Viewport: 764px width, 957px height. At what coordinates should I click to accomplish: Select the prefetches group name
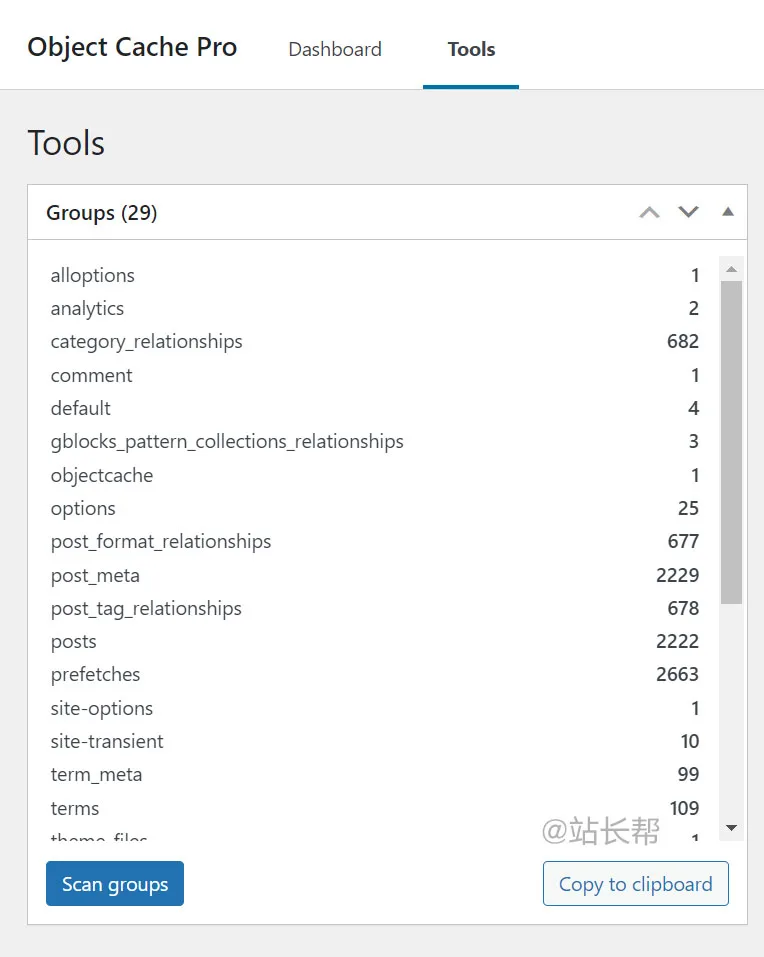pos(95,674)
